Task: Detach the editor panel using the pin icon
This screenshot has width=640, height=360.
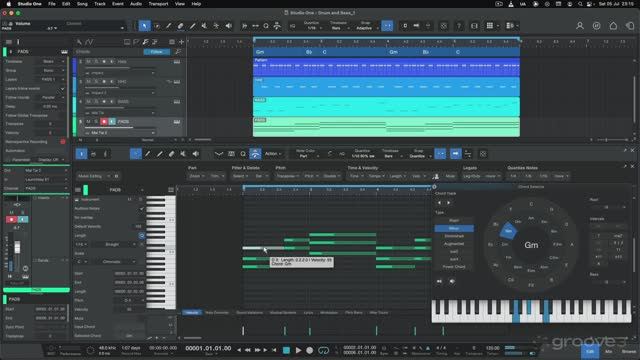Action: click(x=625, y=151)
